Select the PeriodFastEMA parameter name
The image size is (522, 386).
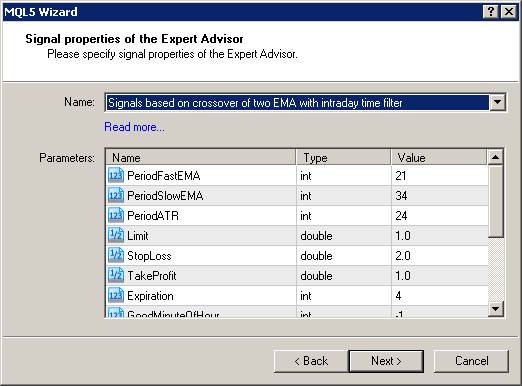click(164, 176)
